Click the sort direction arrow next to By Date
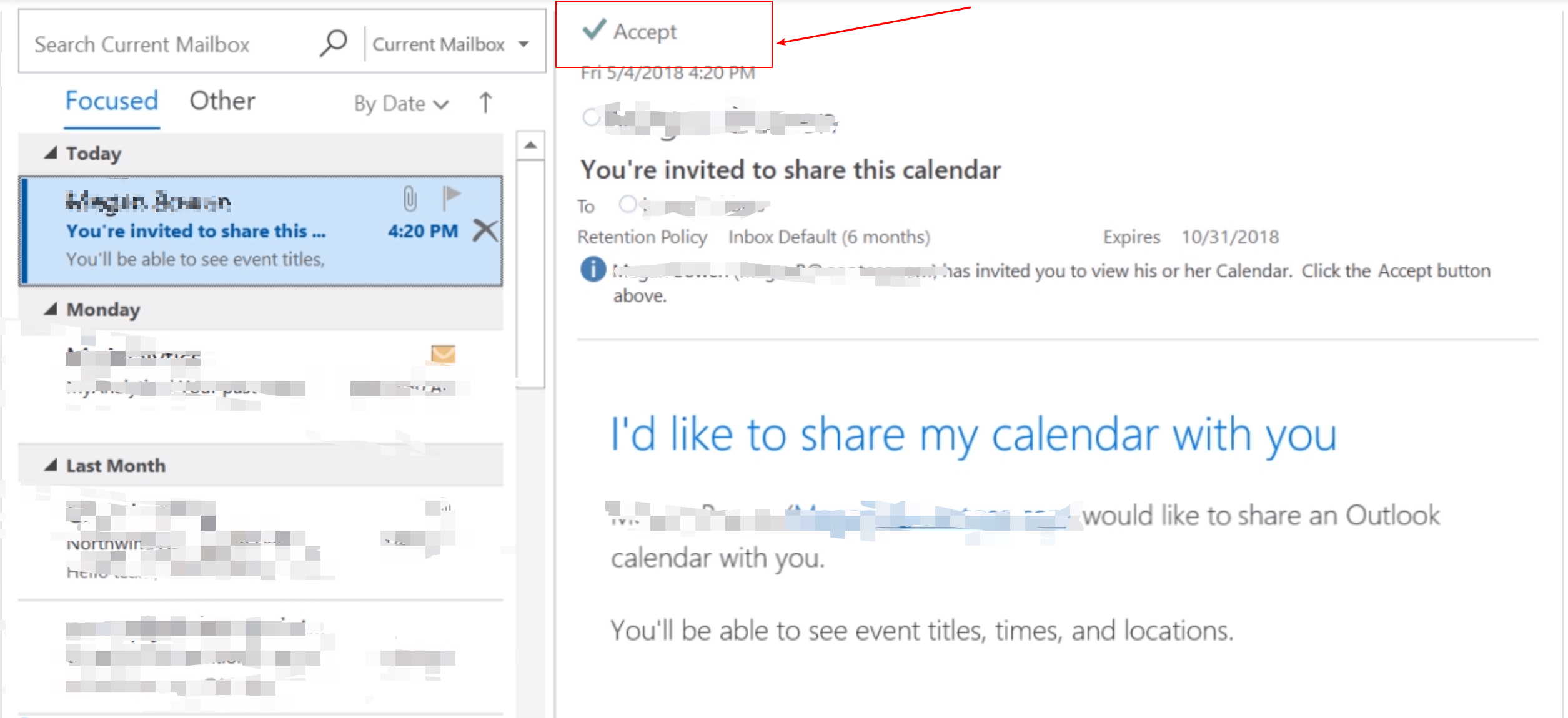 click(485, 103)
